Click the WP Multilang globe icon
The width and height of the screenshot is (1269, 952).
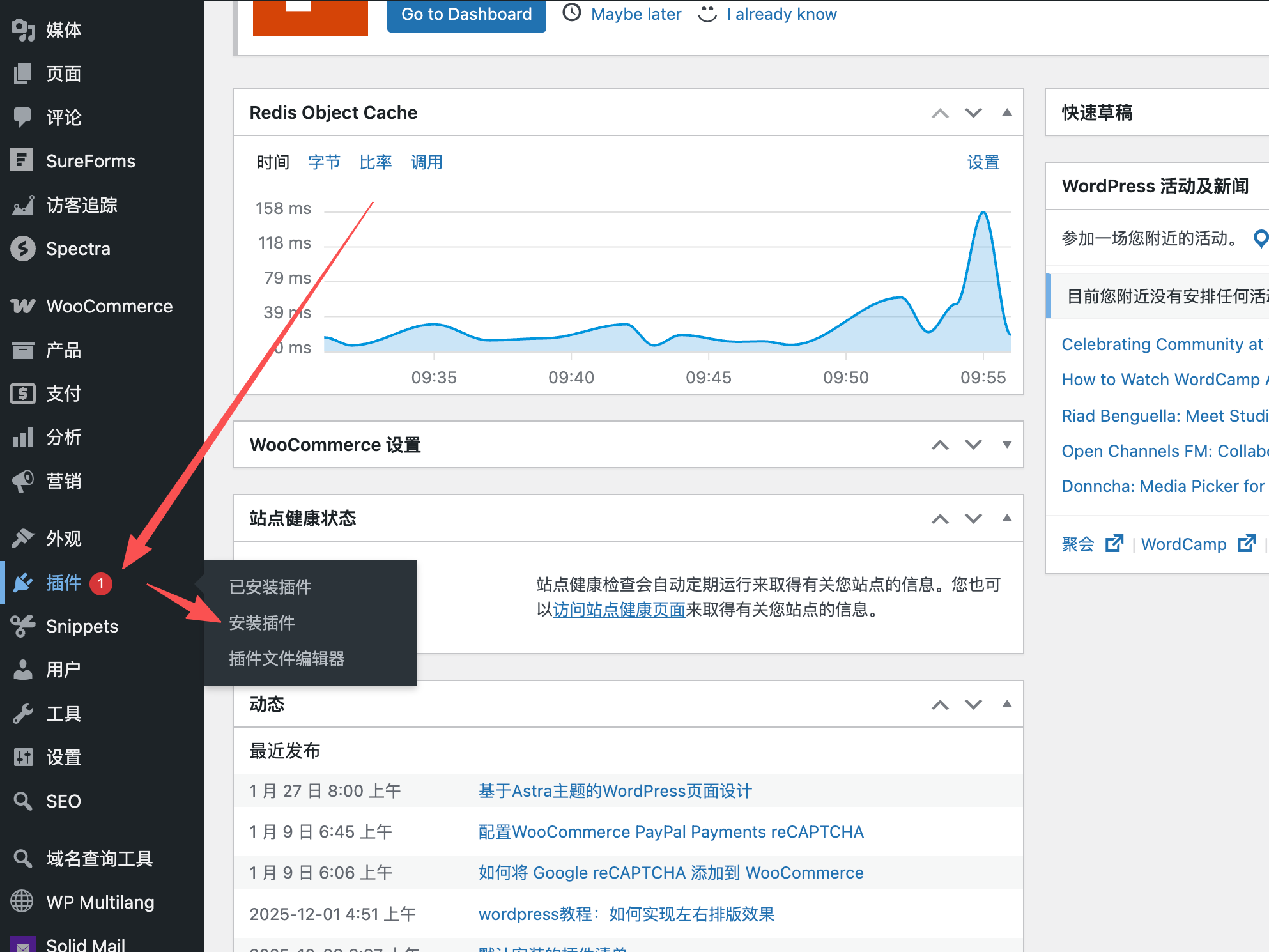tap(22, 902)
